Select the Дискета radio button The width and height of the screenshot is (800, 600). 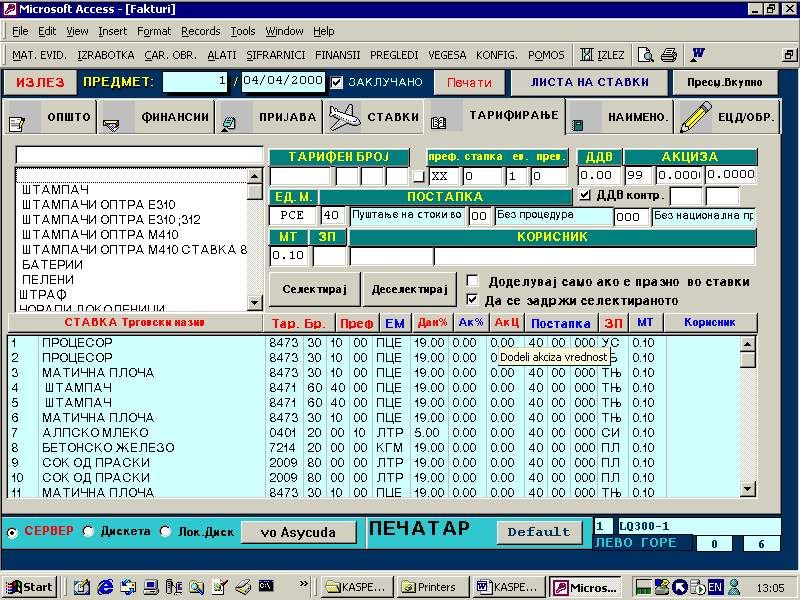[88, 532]
